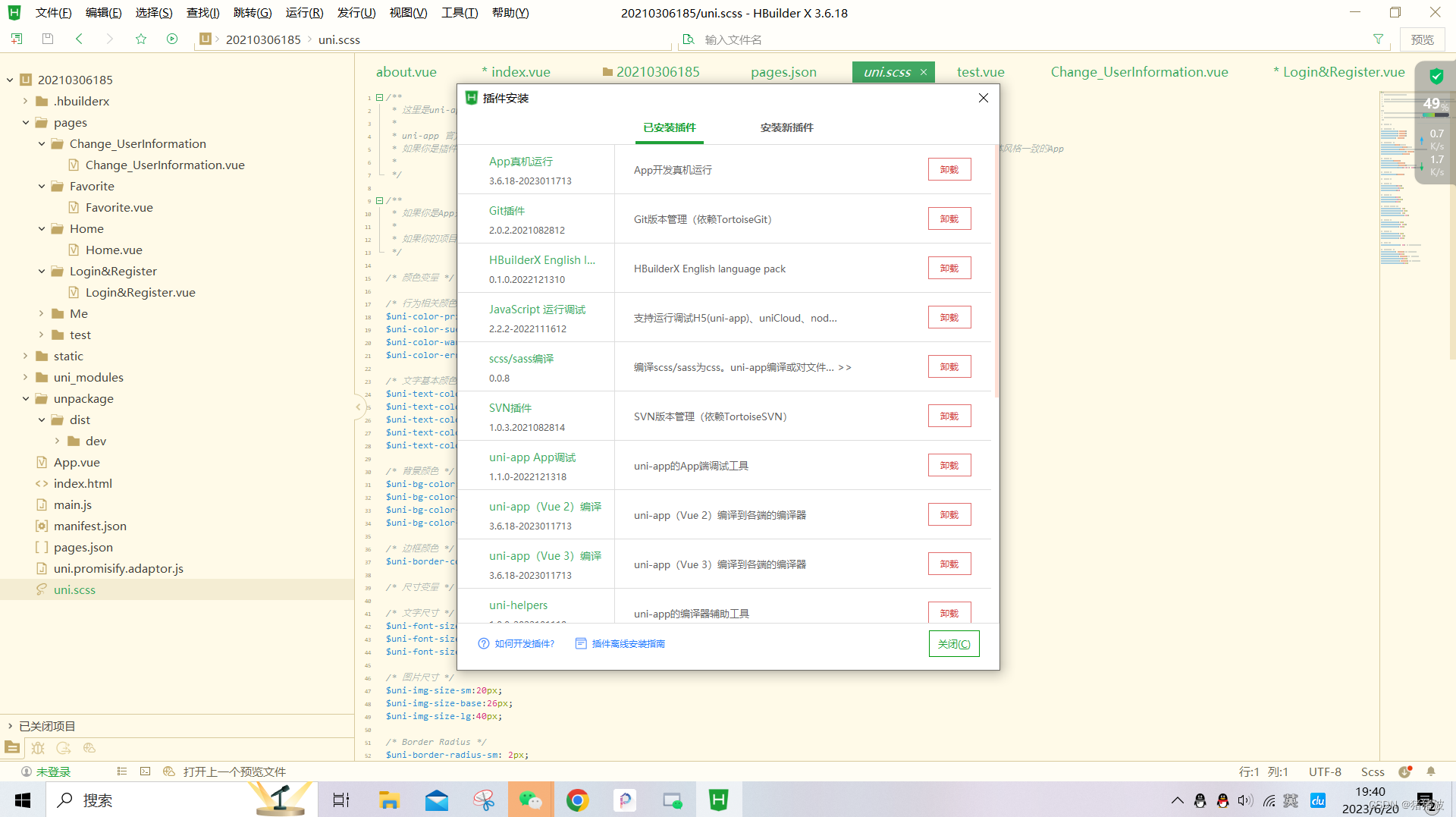
Task: Go forward with the right arrow icon
Action: [x=110, y=39]
